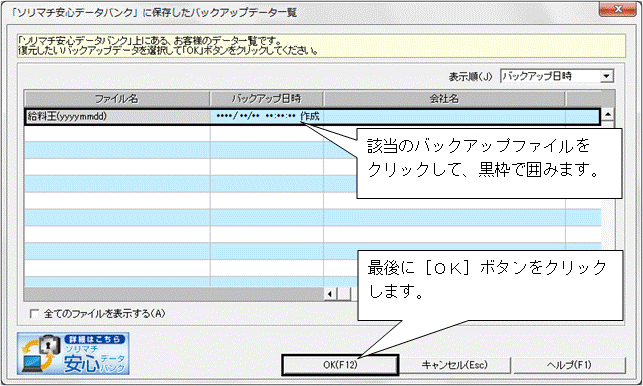Enable 全てのファイルを表示する checkbox
Image resolution: width=643 pixels, height=386 pixels.
point(34,314)
